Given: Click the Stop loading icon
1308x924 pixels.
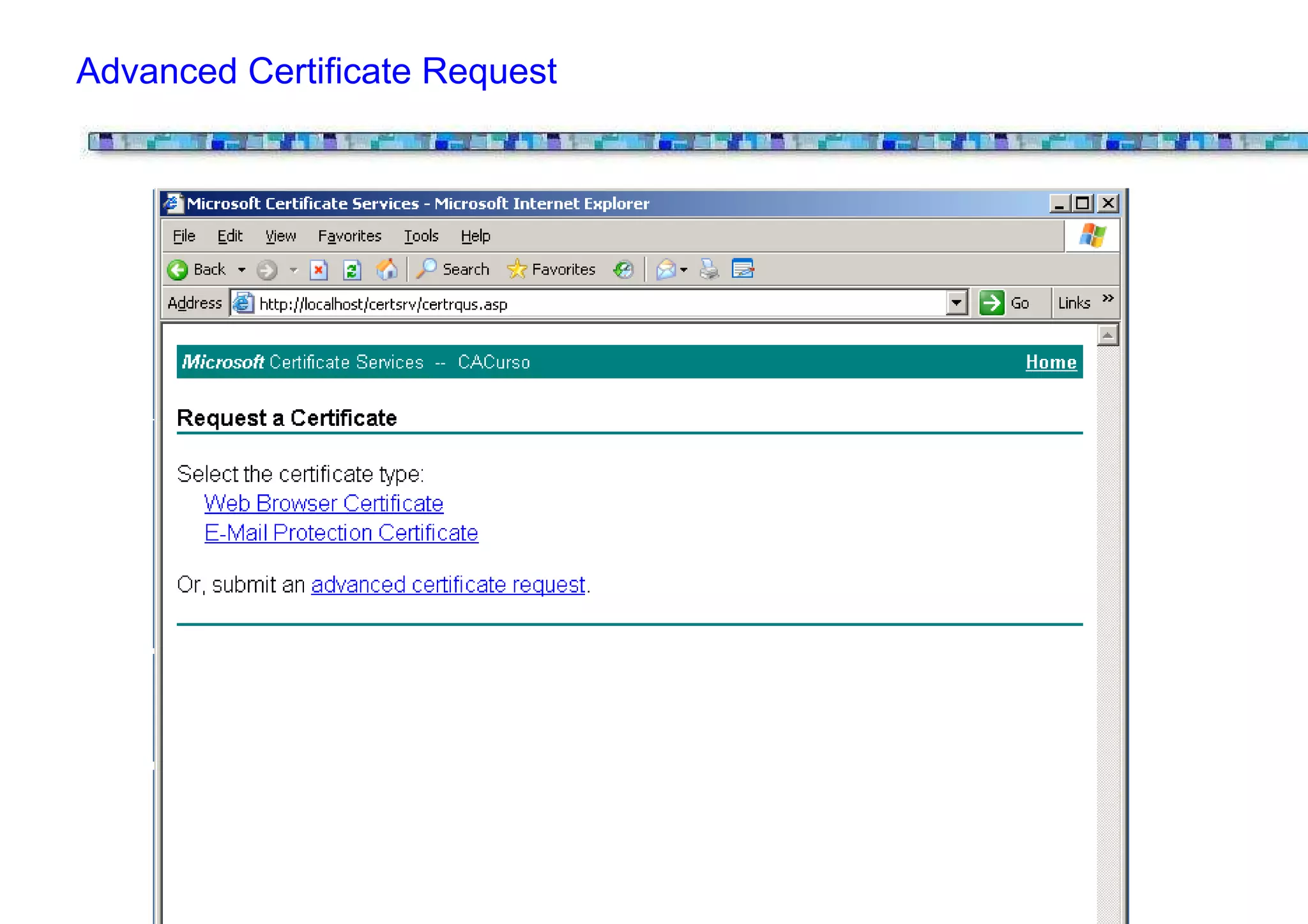Looking at the screenshot, I should click(318, 270).
